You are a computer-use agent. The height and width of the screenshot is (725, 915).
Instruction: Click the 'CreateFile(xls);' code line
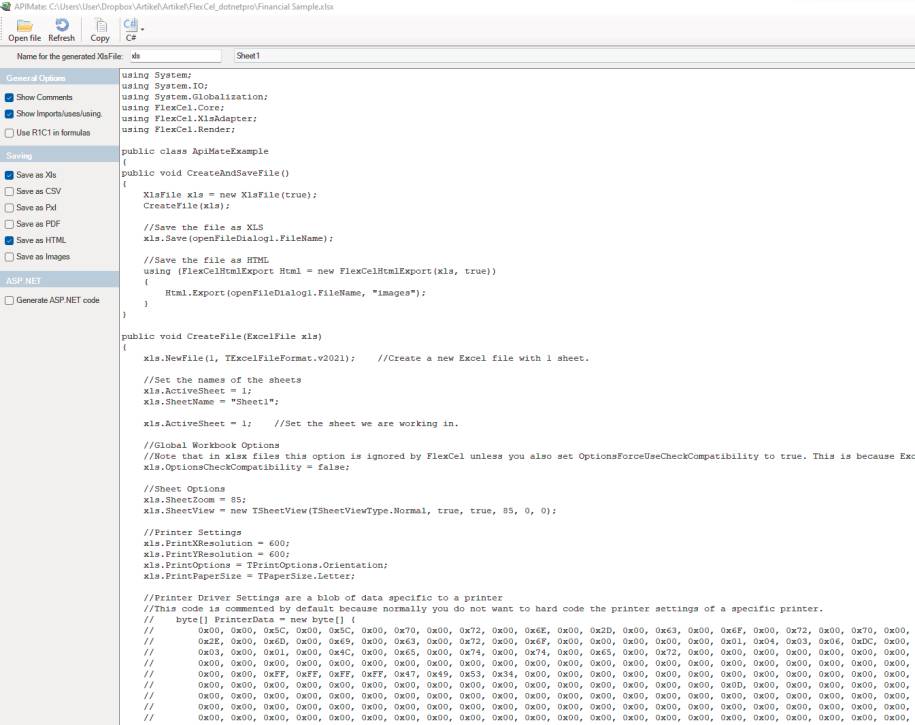coord(187,206)
